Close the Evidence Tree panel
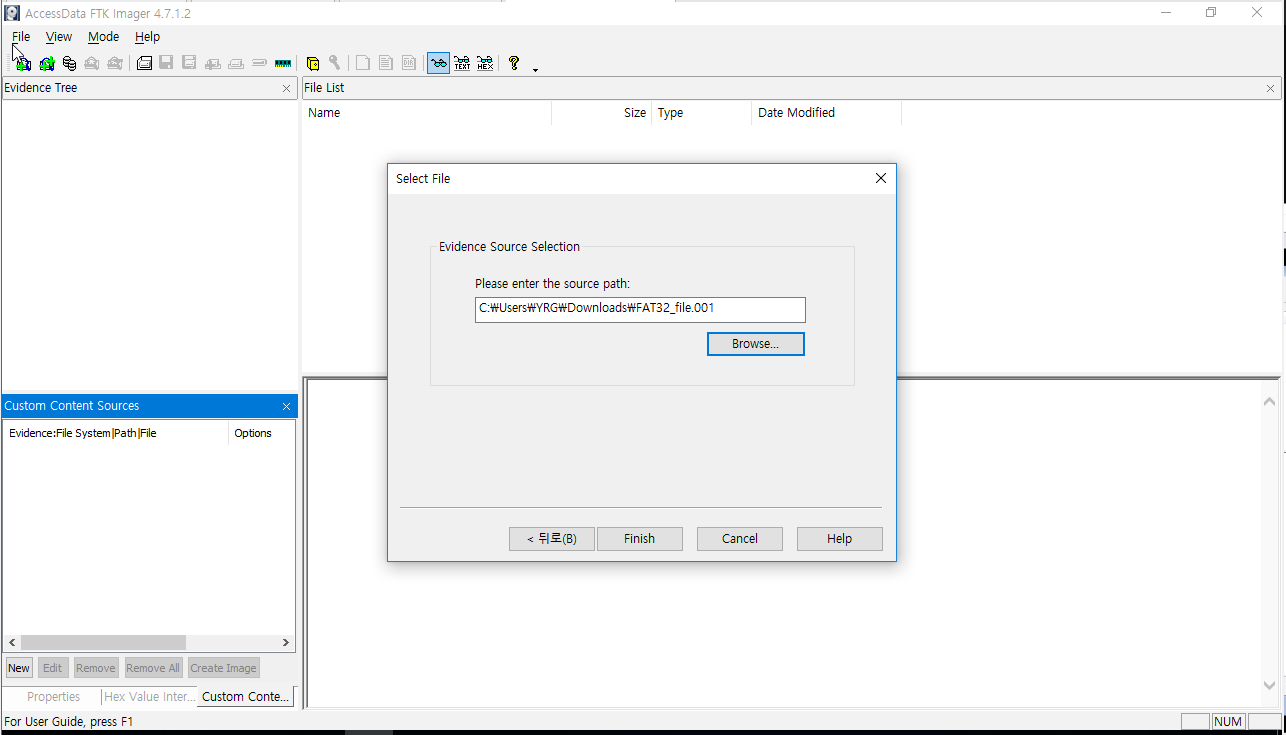The width and height of the screenshot is (1286, 735). click(287, 88)
